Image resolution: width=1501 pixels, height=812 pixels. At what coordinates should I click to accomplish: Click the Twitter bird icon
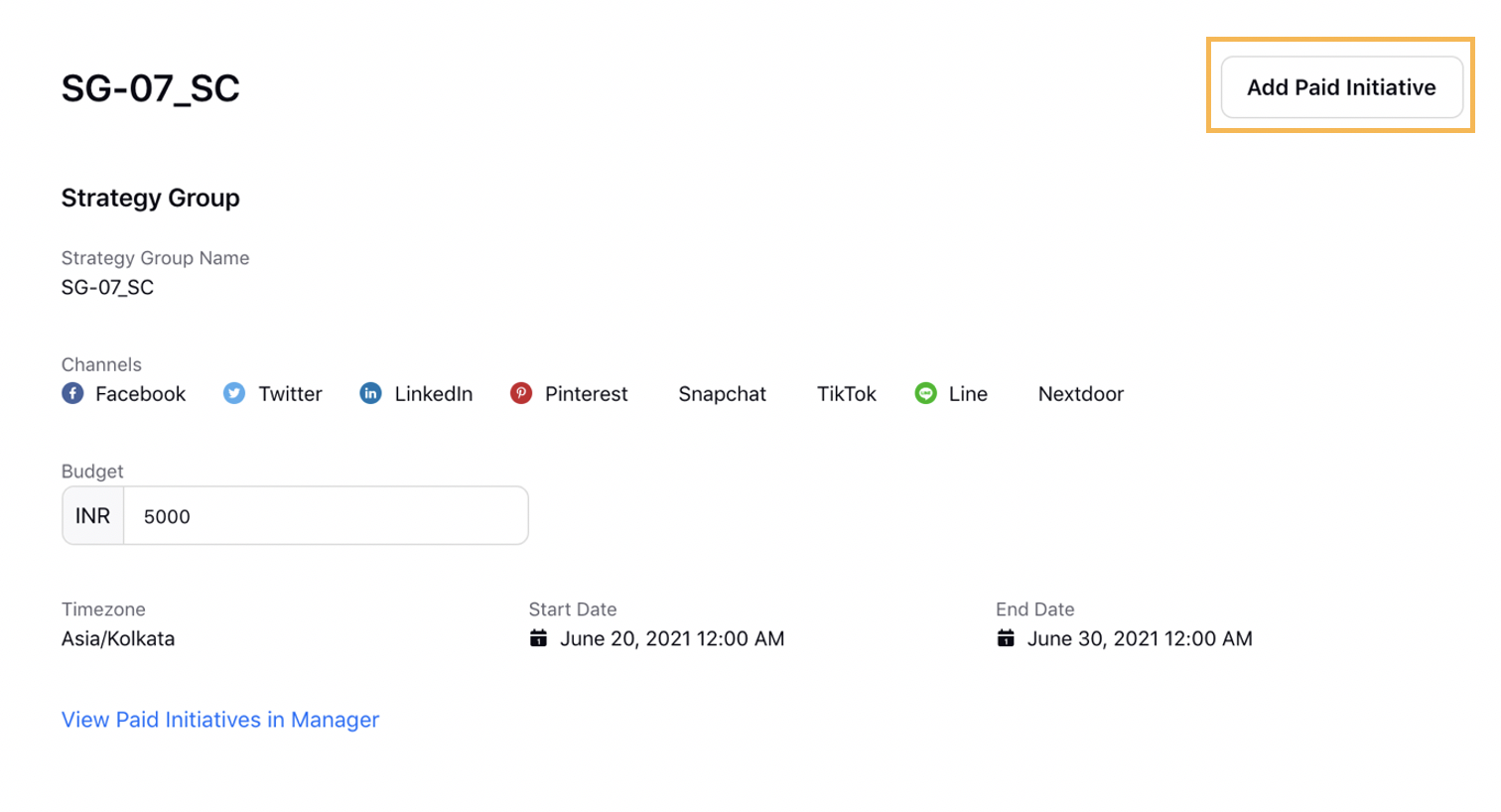tap(234, 393)
